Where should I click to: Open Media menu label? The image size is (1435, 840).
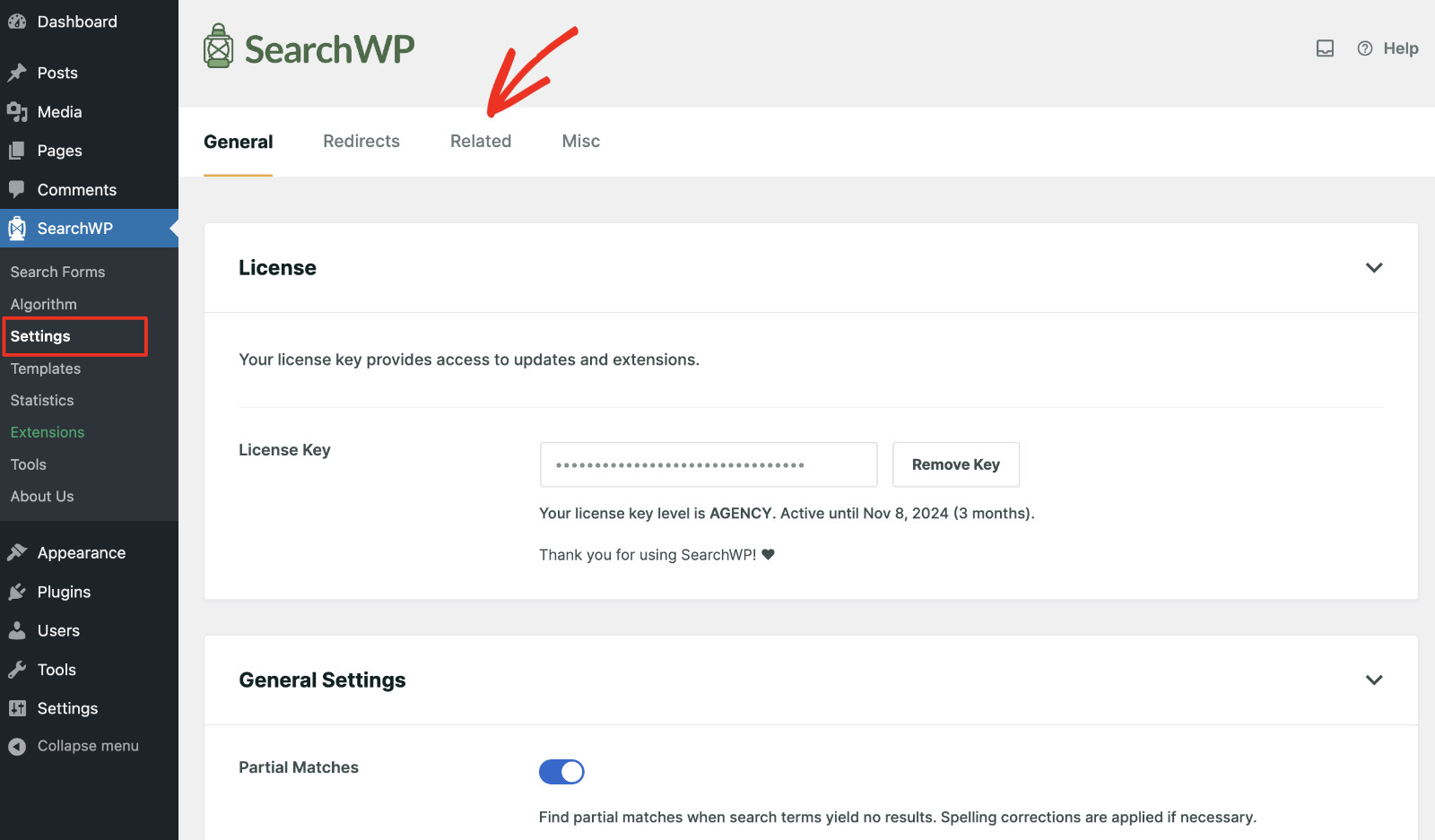click(x=60, y=112)
